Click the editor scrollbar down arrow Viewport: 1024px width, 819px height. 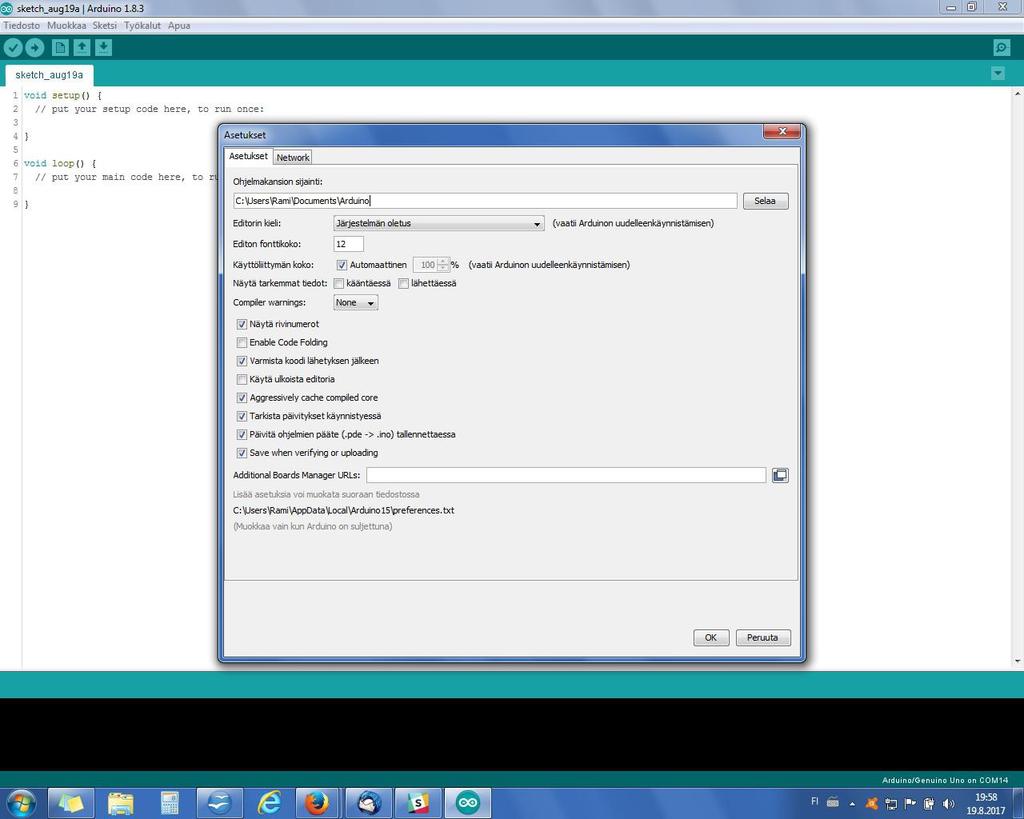(1017, 661)
